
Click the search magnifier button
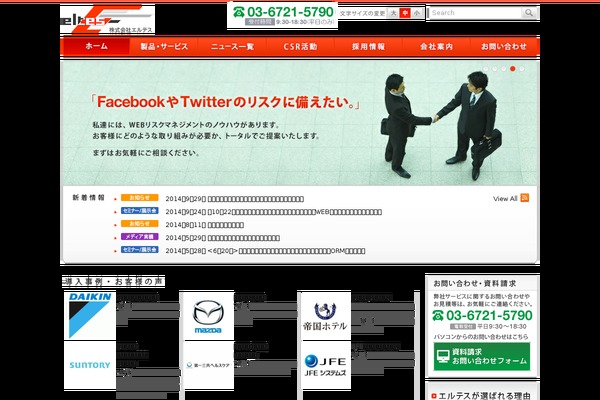click(529, 13)
